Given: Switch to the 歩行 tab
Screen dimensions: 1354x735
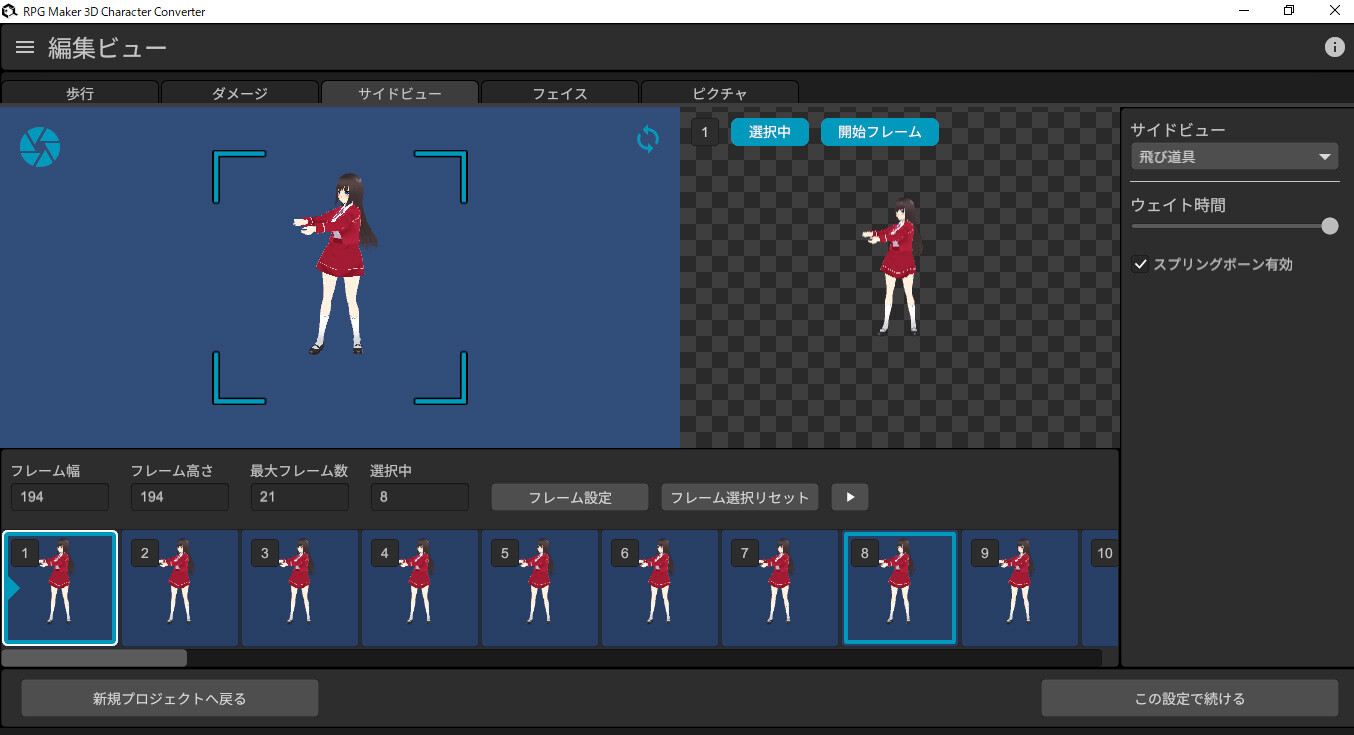Looking at the screenshot, I should pos(80,93).
